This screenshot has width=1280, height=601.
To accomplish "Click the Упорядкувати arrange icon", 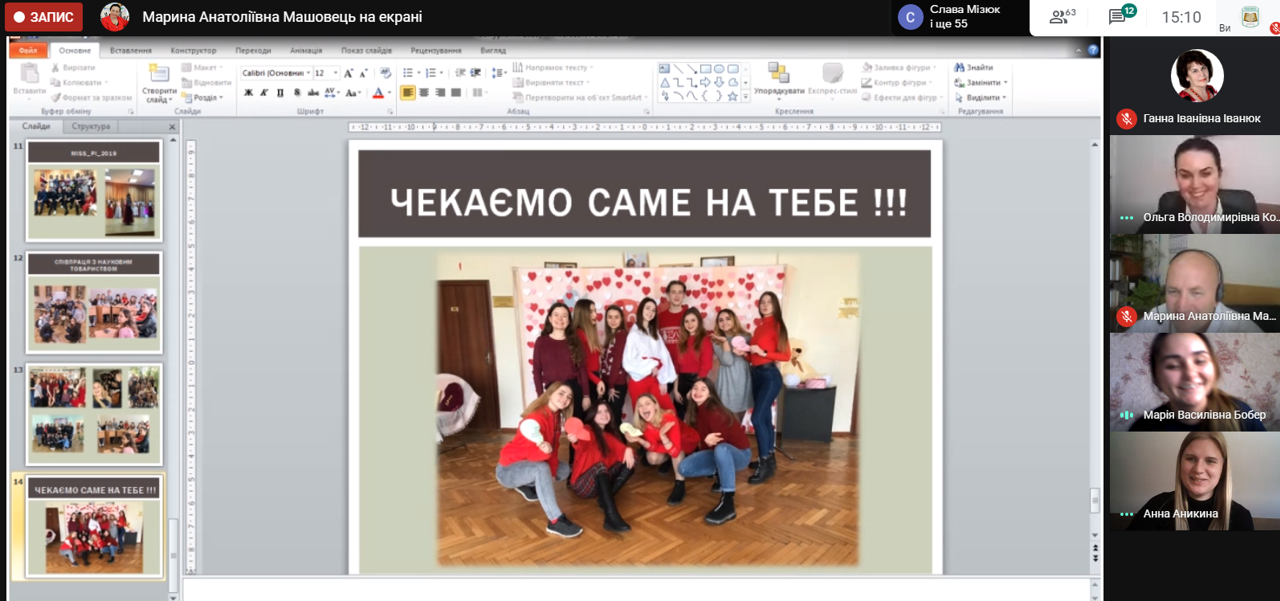I will (778, 74).
